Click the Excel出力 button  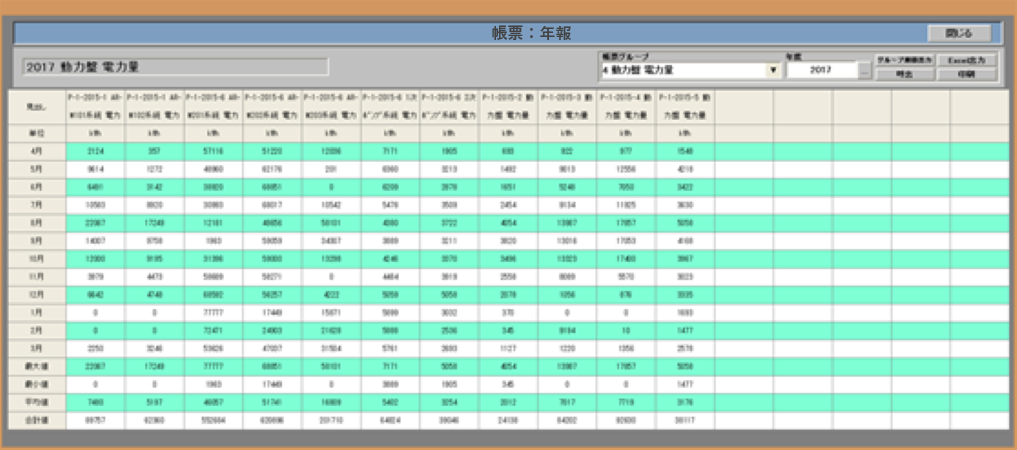966,60
